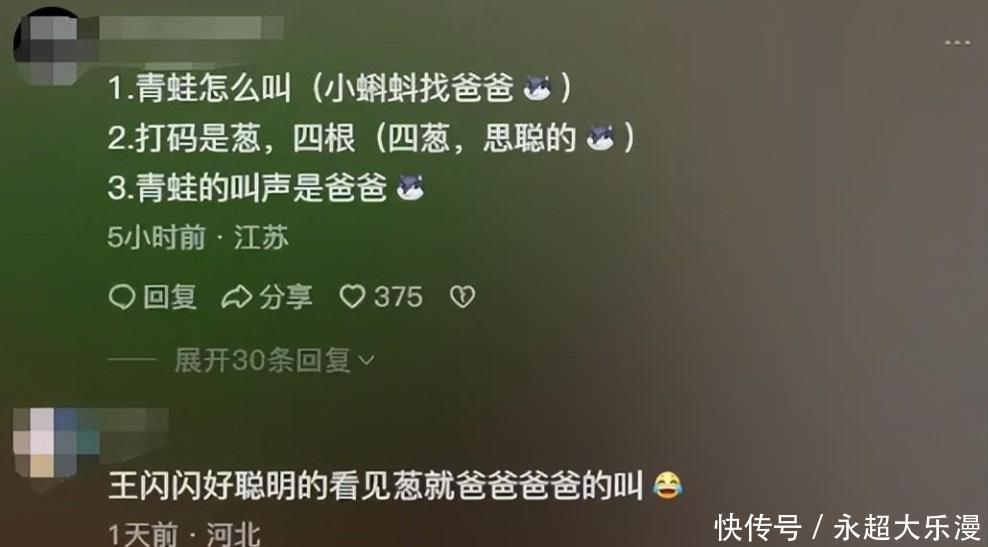Click the first commenter's blurred username

[x=189, y=28]
